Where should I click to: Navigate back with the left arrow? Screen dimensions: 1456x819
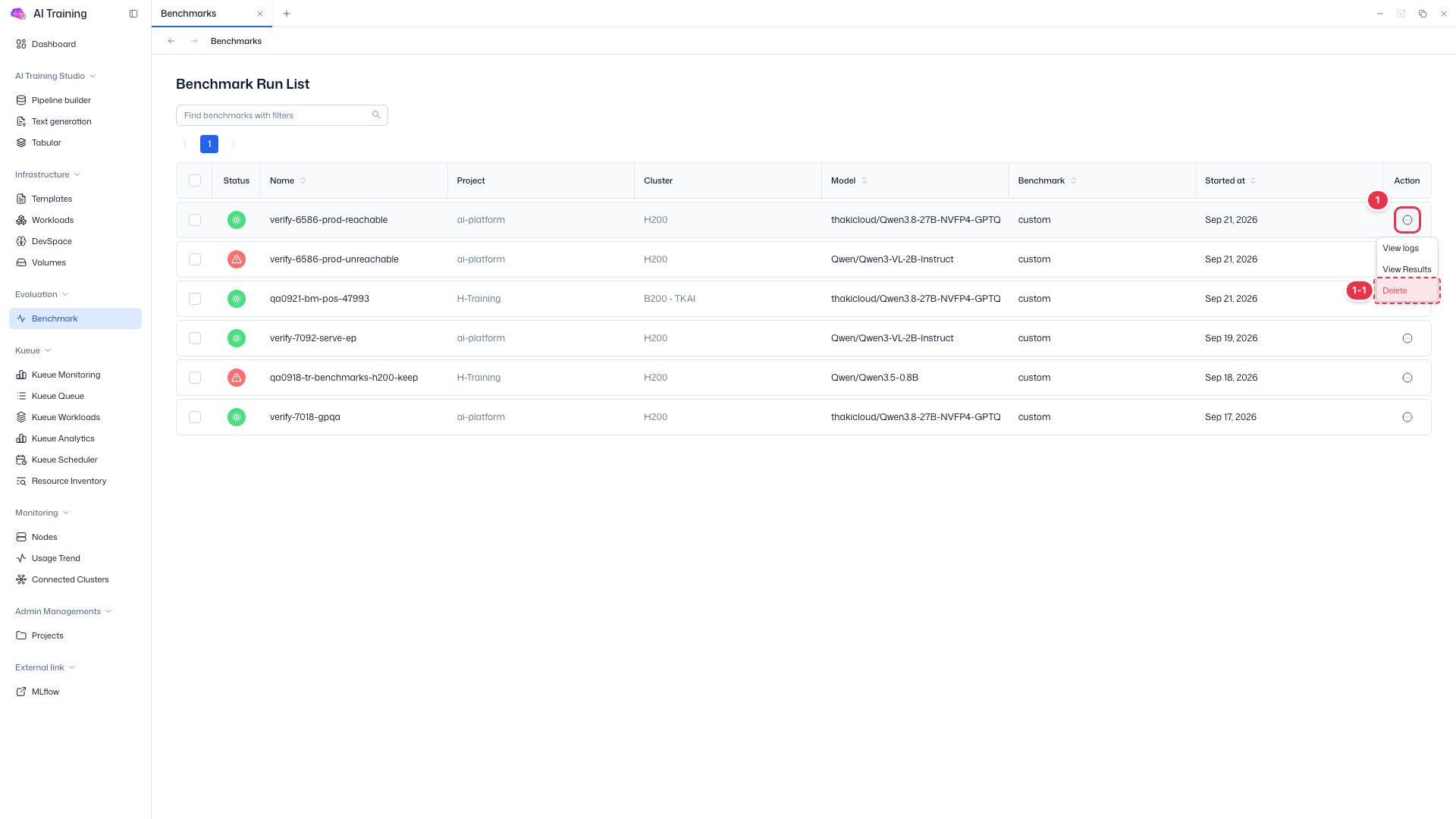pyautogui.click(x=171, y=41)
